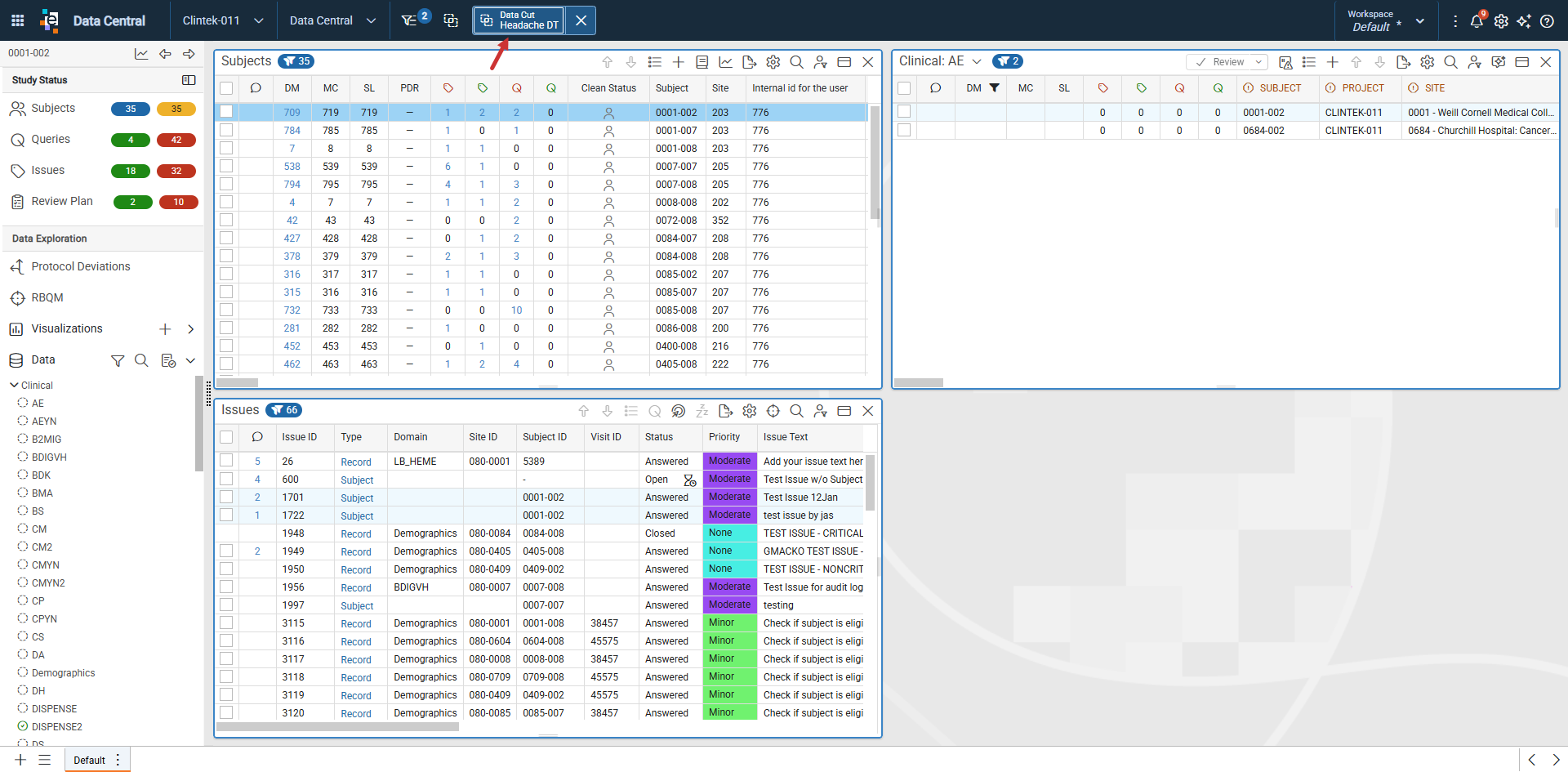Screen dimensions: 1568x772
Task: Open the Clintek-011 study dropdown
Action: click(223, 20)
